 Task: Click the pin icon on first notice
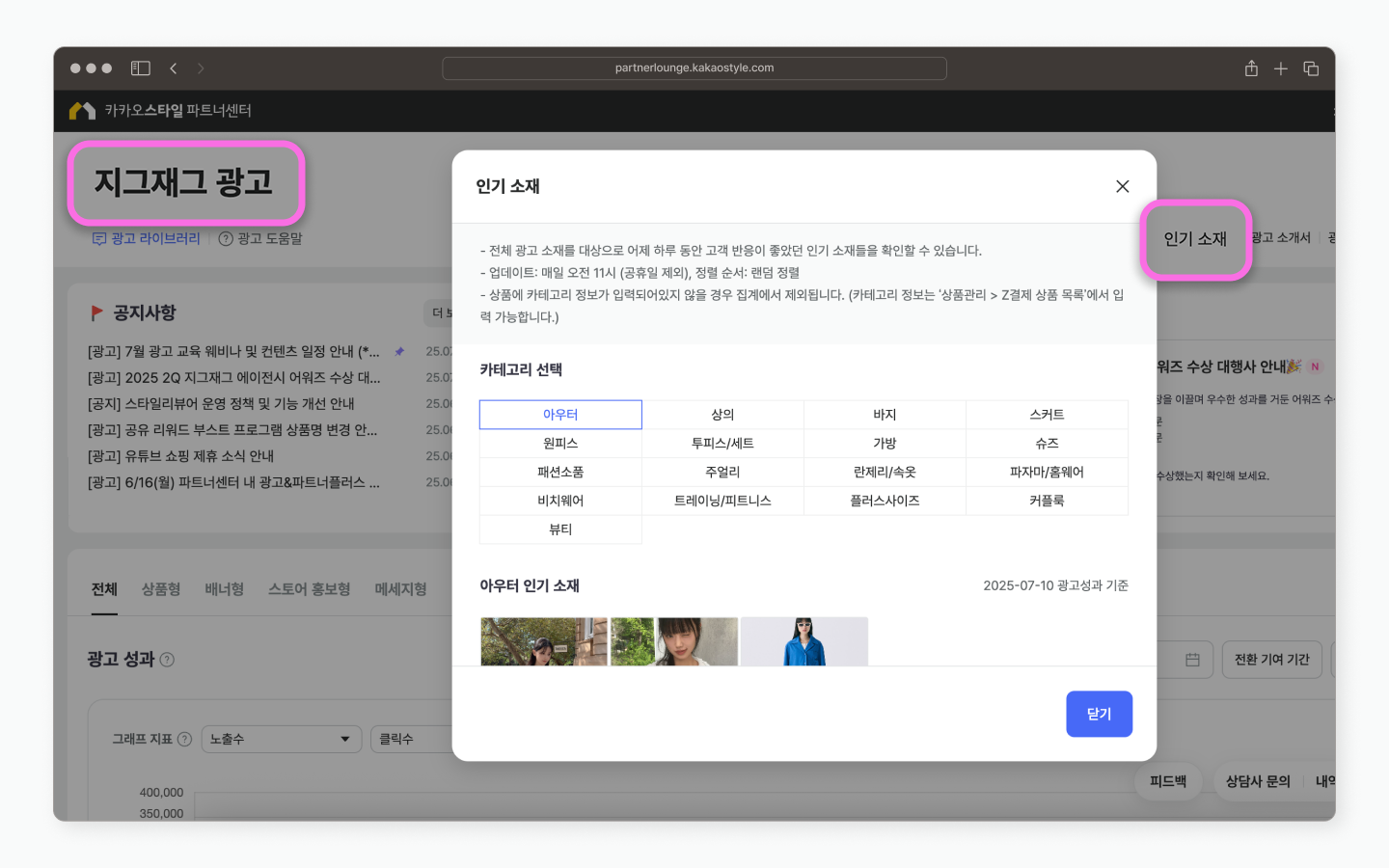click(x=399, y=352)
